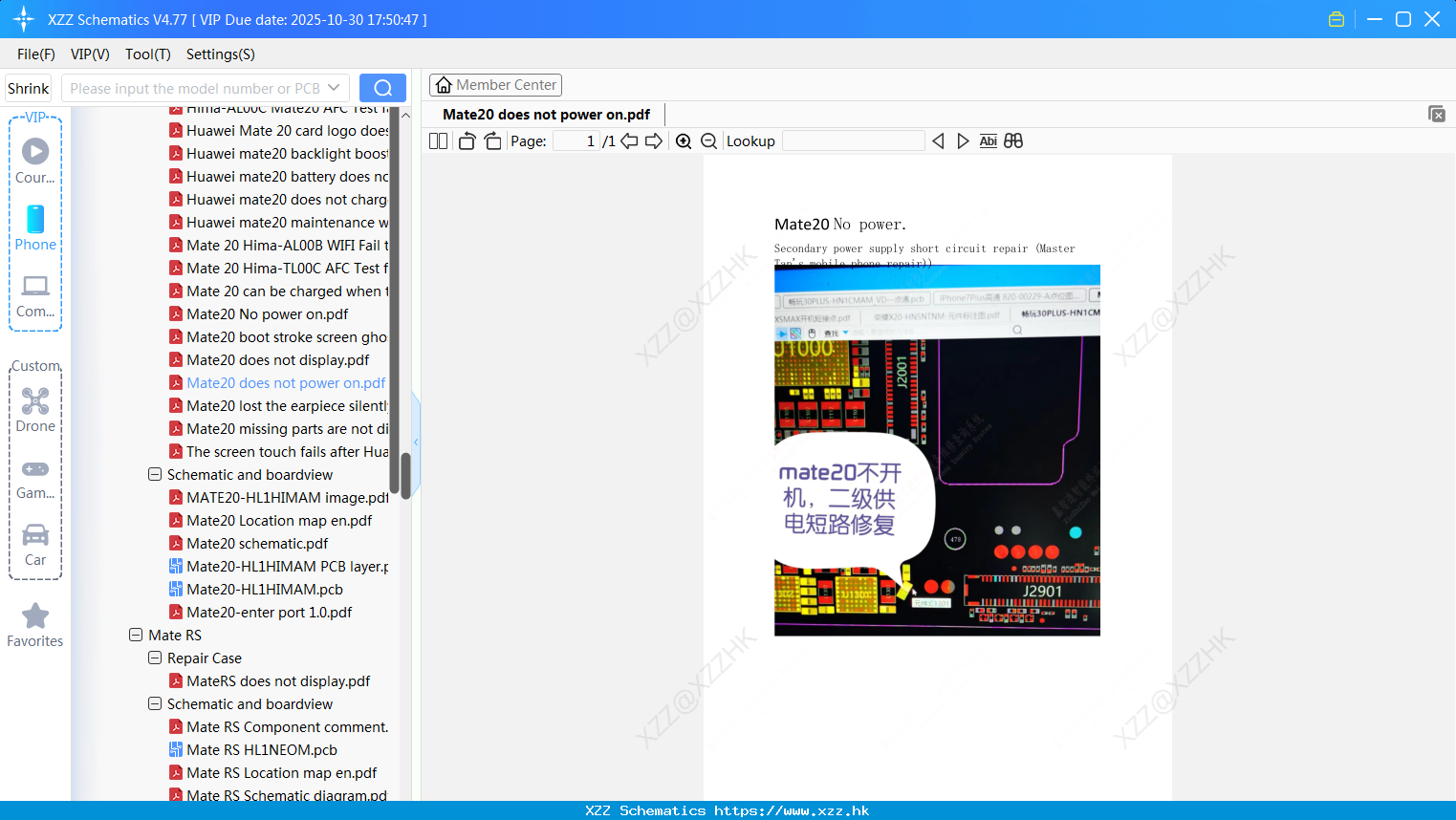The image size is (1456, 820).
Task: Toggle the Abi match-case option
Action: (x=988, y=141)
